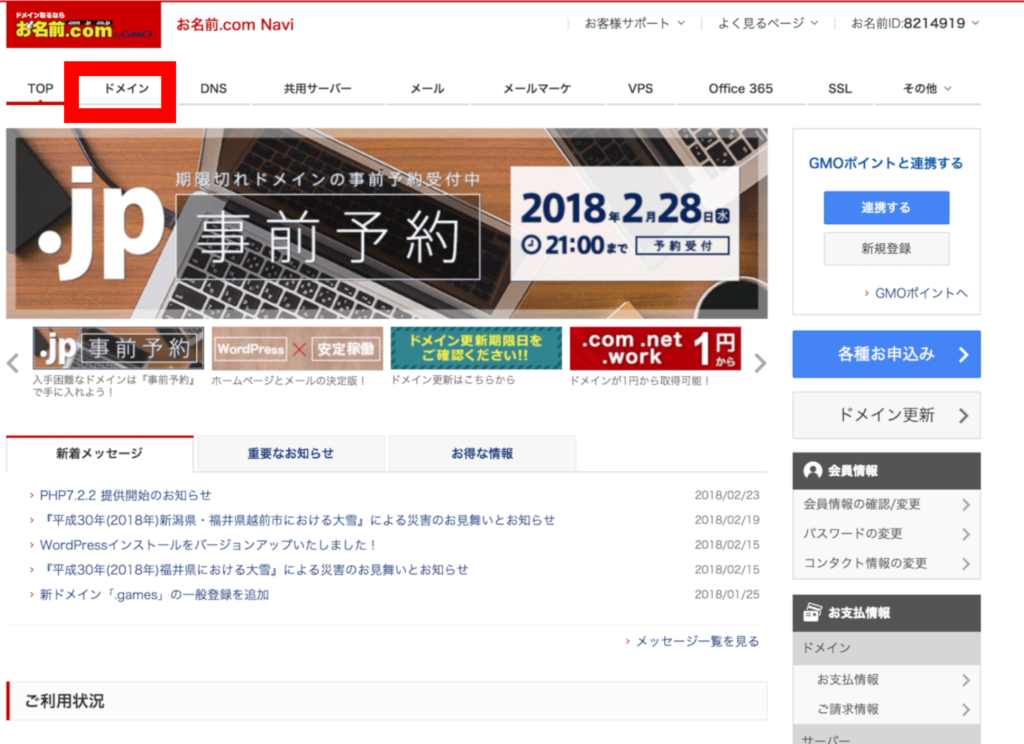The width and height of the screenshot is (1024, 744).
Task: Click メッセージ一覧を見る link
Action: (x=697, y=641)
